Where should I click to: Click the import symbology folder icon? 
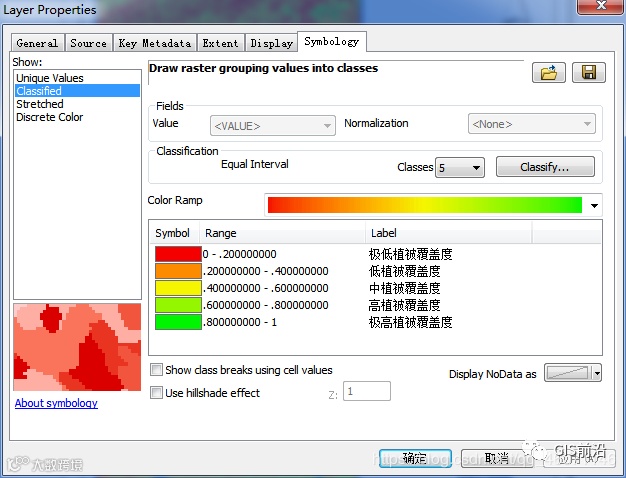point(549,73)
